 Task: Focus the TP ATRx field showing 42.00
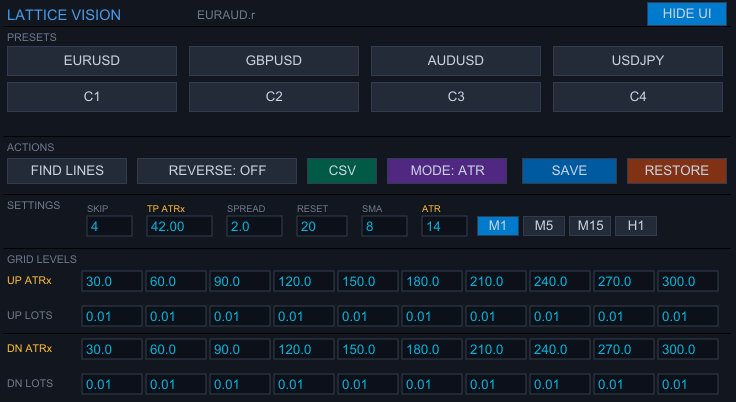coord(179,227)
